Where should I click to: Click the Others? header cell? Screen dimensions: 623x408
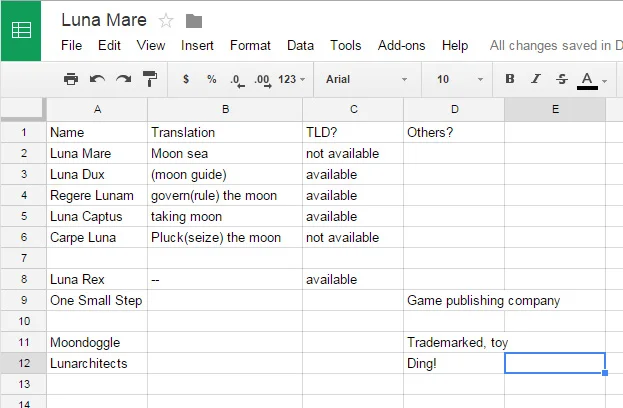(x=454, y=132)
